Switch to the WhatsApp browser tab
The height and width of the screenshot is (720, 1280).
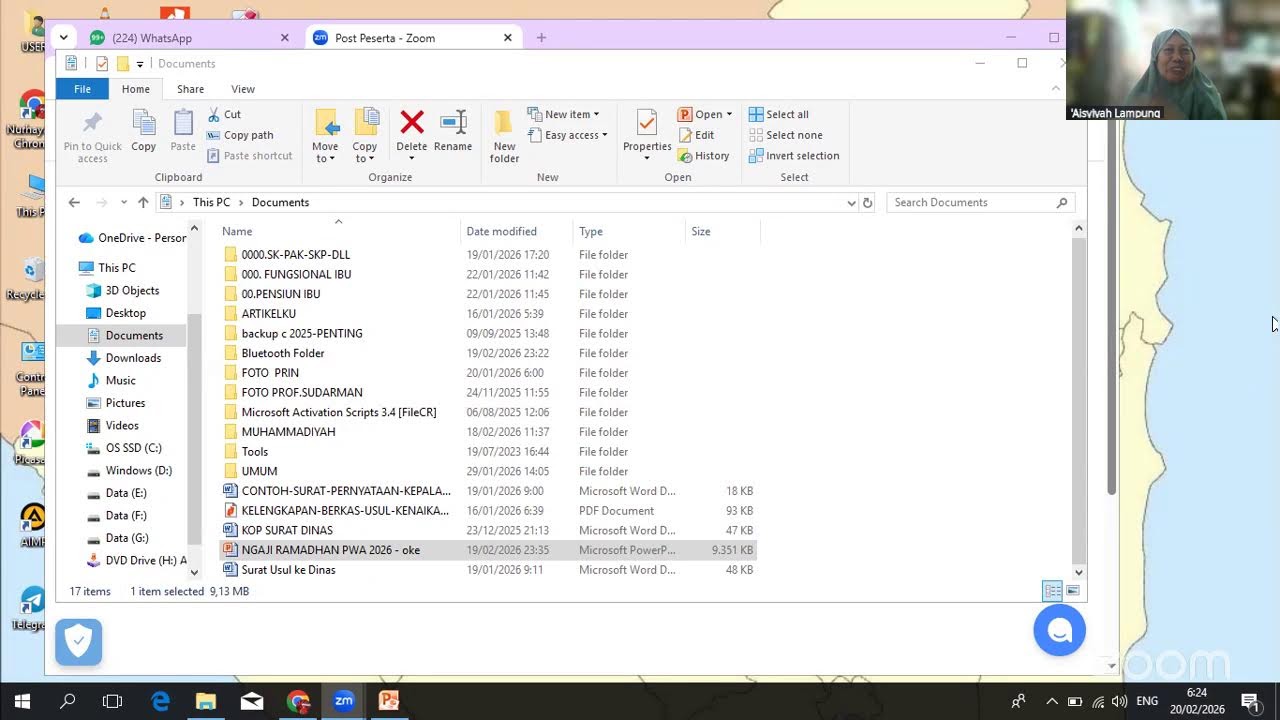[188, 38]
